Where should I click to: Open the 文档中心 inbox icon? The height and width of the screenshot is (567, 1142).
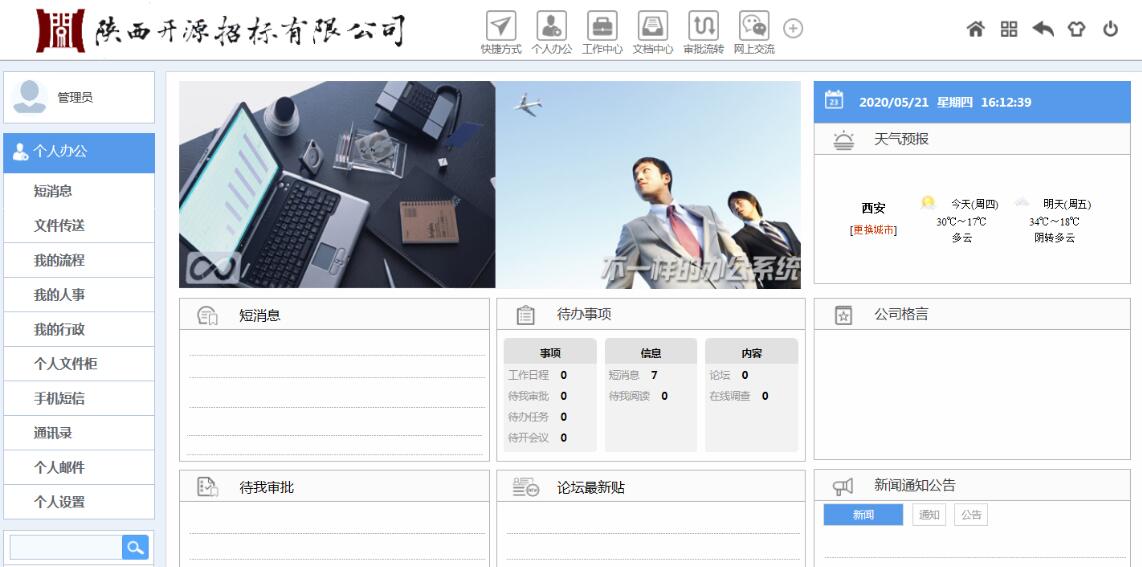tap(653, 26)
